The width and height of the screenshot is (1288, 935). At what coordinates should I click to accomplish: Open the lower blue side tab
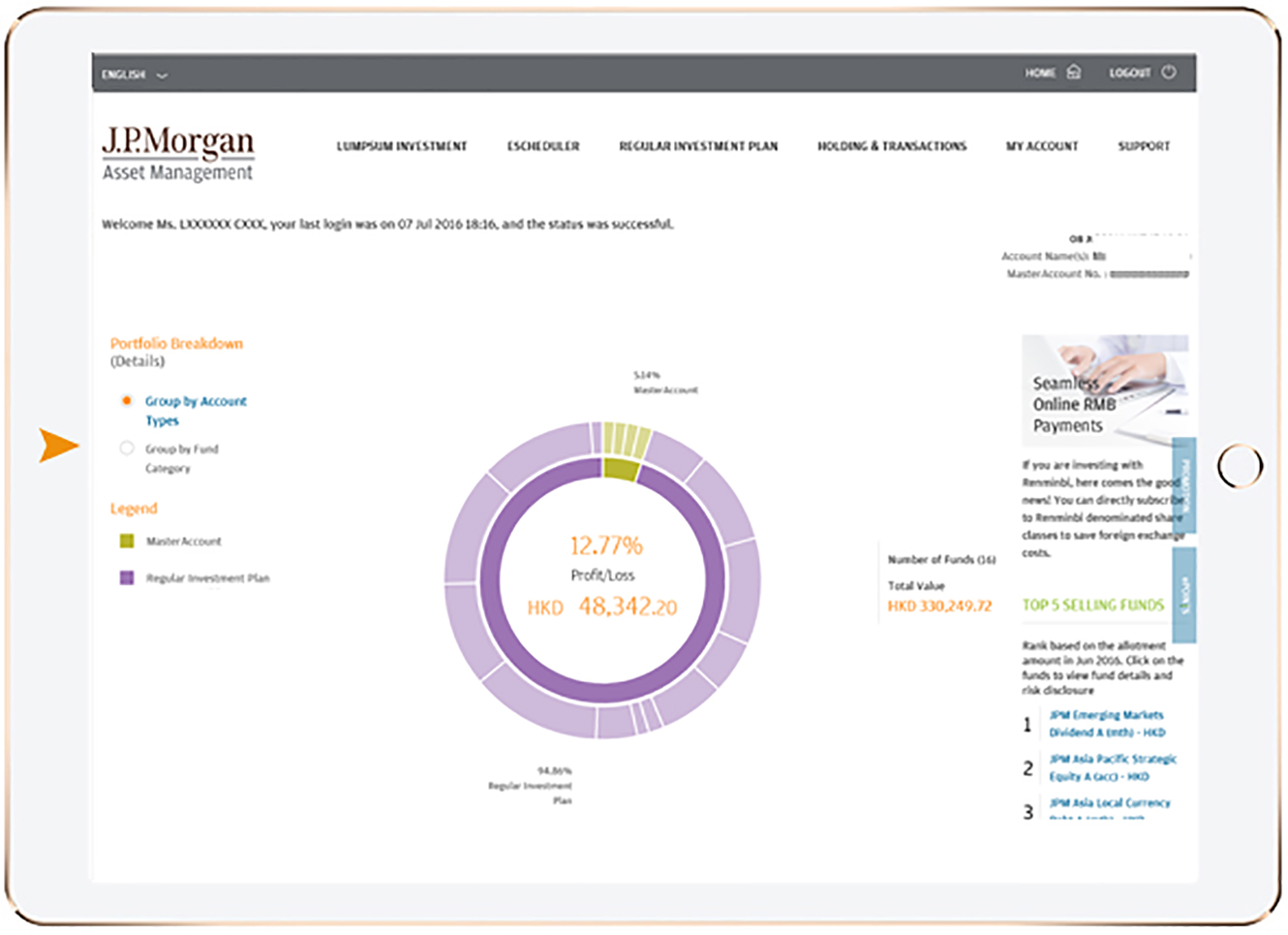point(1184,594)
